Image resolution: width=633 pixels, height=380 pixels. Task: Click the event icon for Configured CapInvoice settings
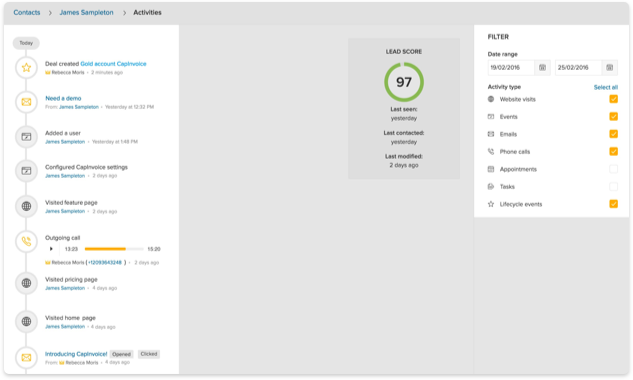click(x=26, y=171)
